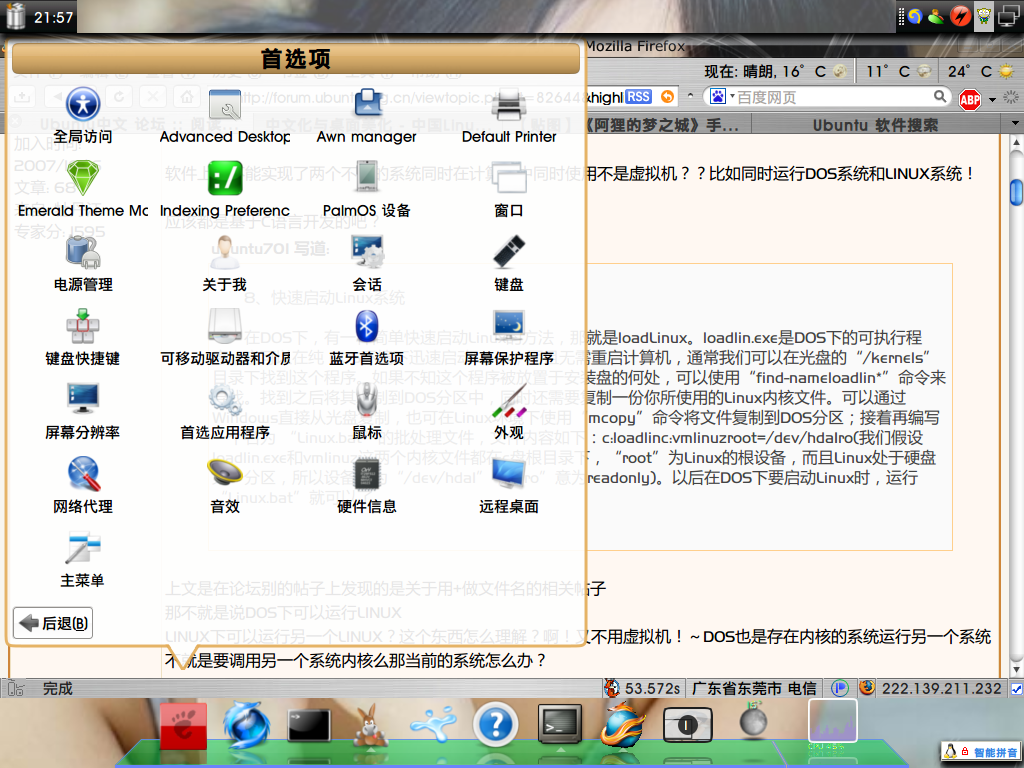The height and width of the screenshot is (768, 1024).
Task: Open the Firefox globe icon in dock
Action: 623,724
